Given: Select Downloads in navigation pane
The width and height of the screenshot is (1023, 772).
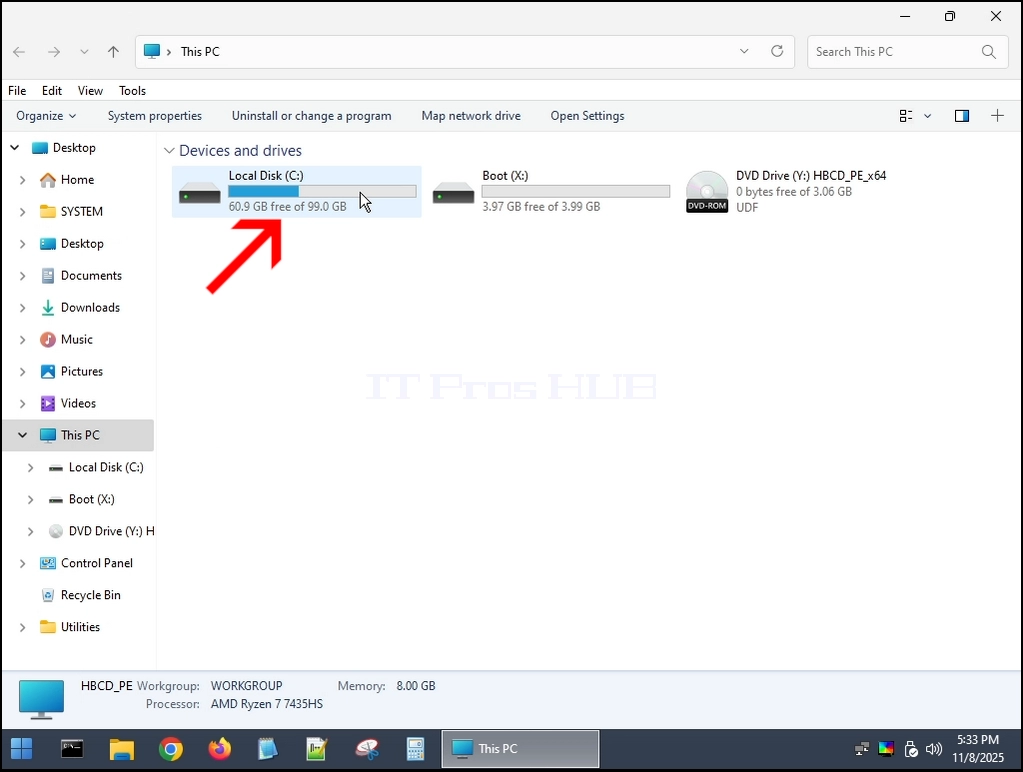Looking at the screenshot, I should (90, 307).
